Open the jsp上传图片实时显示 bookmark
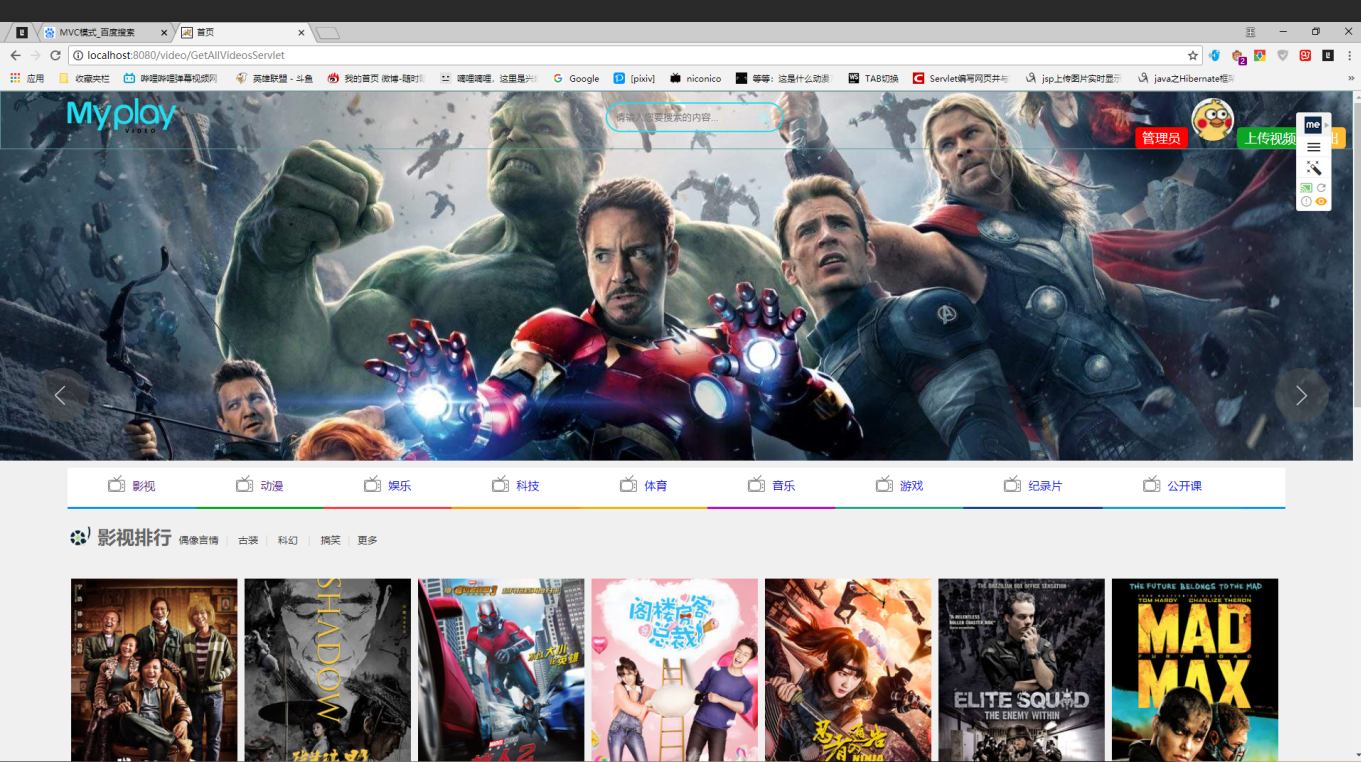Viewport: 1361px width, 762px height. click(x=1073, y=78)
